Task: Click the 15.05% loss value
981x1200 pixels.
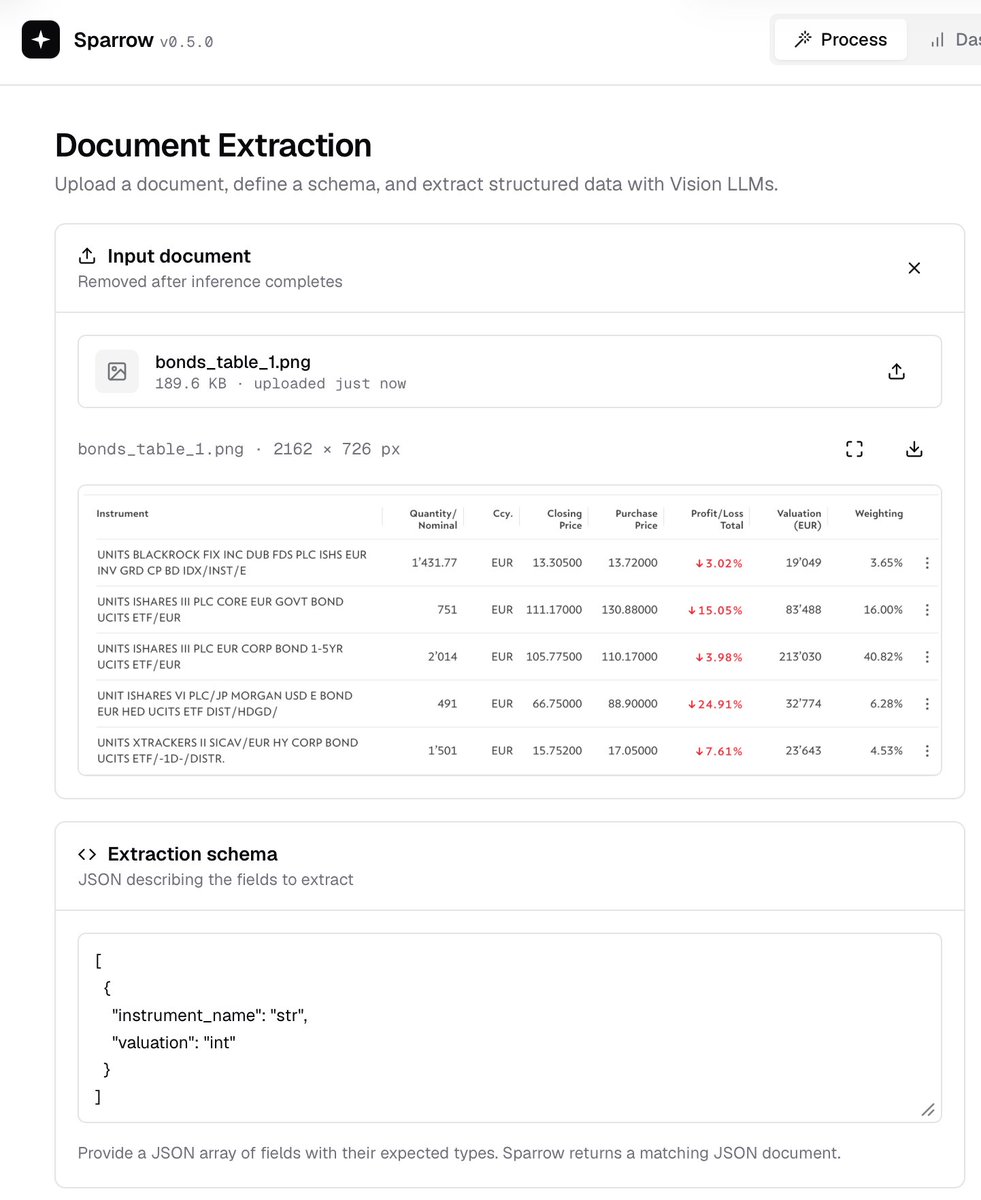Action: click(715, 610)
